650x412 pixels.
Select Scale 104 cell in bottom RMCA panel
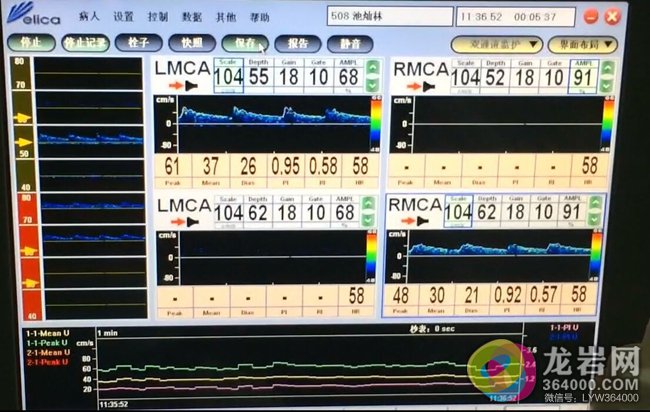[x=458, y=211]
